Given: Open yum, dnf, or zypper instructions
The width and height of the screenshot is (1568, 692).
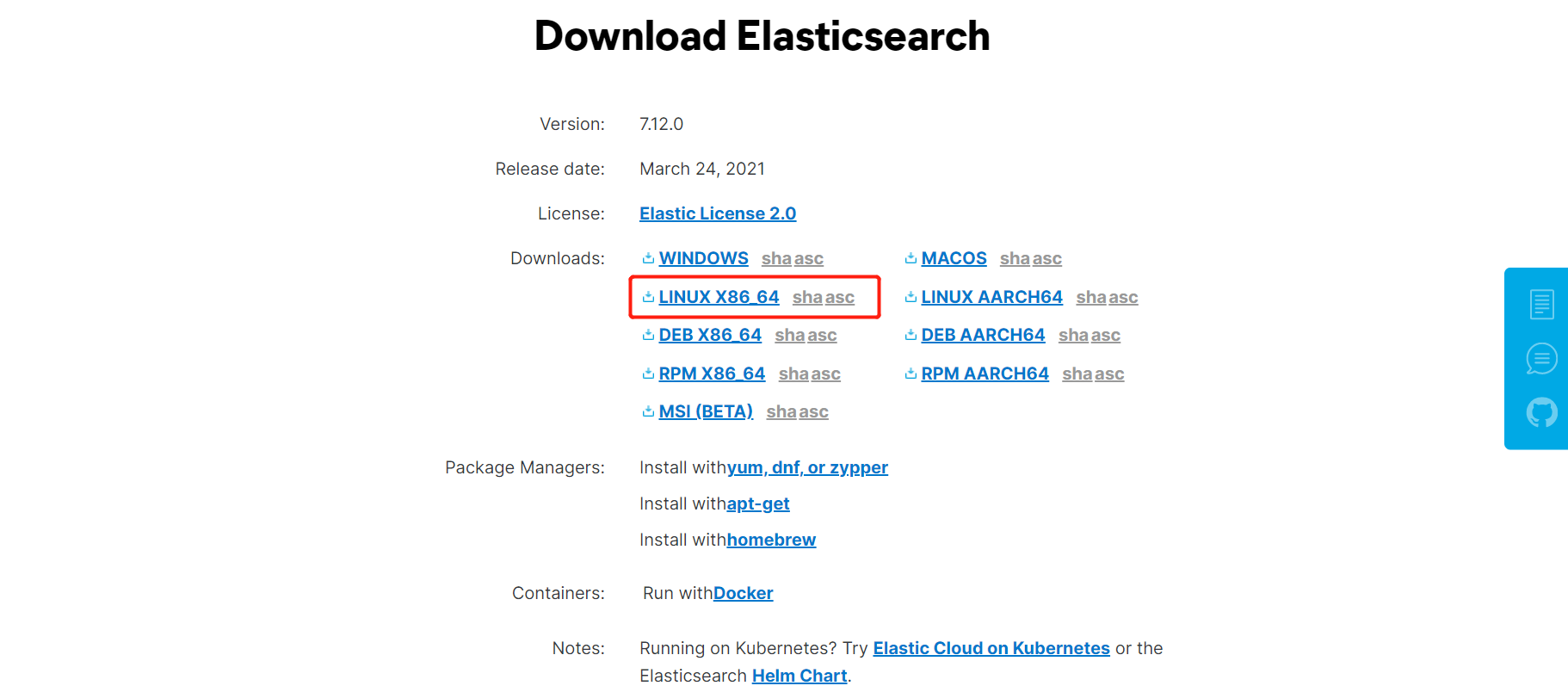Looking at the screenshot, I should (x=807, y=467).
